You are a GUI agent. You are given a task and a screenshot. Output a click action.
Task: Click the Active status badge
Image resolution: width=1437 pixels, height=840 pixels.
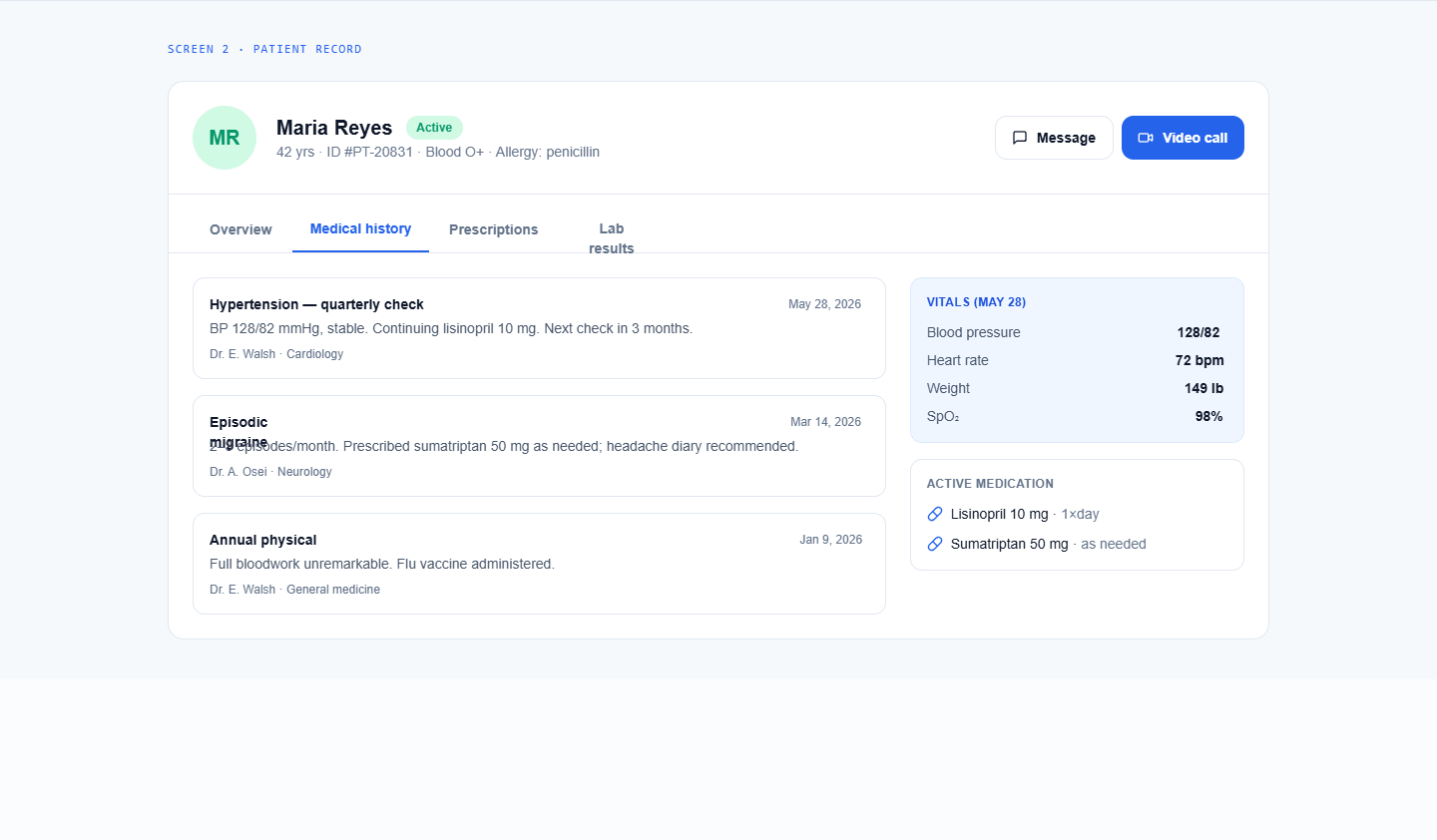click(x=434, y=128)
